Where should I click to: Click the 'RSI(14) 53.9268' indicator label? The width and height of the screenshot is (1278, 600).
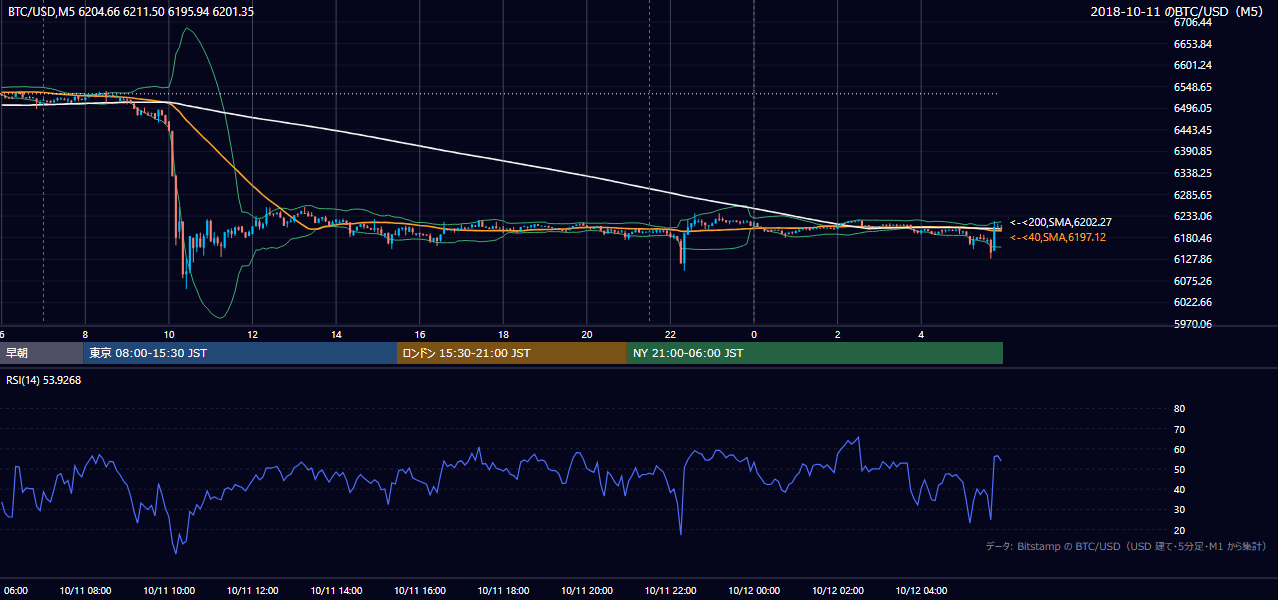coord(44,380)
